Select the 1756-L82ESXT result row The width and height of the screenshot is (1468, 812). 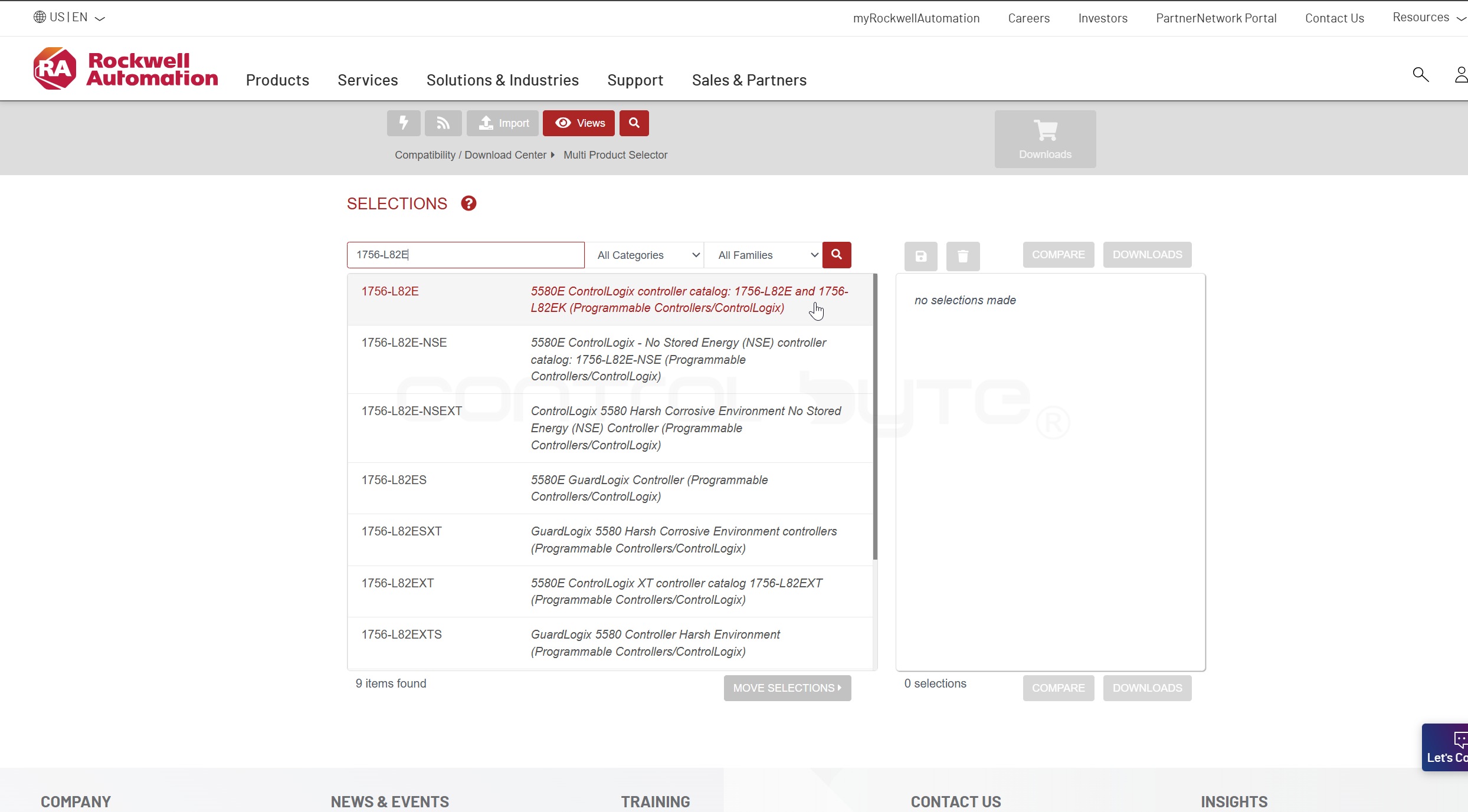pos(610,540)
